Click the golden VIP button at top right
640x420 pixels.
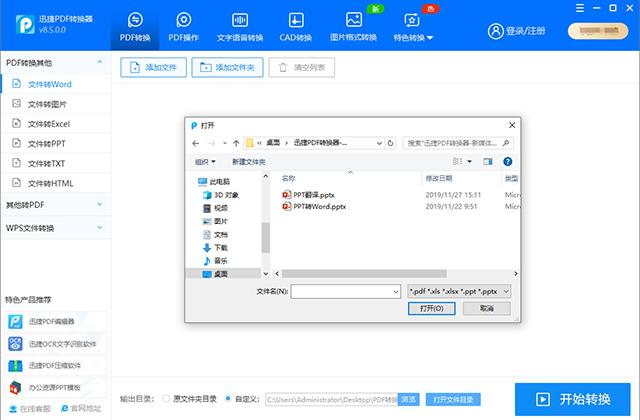point(598,31)
